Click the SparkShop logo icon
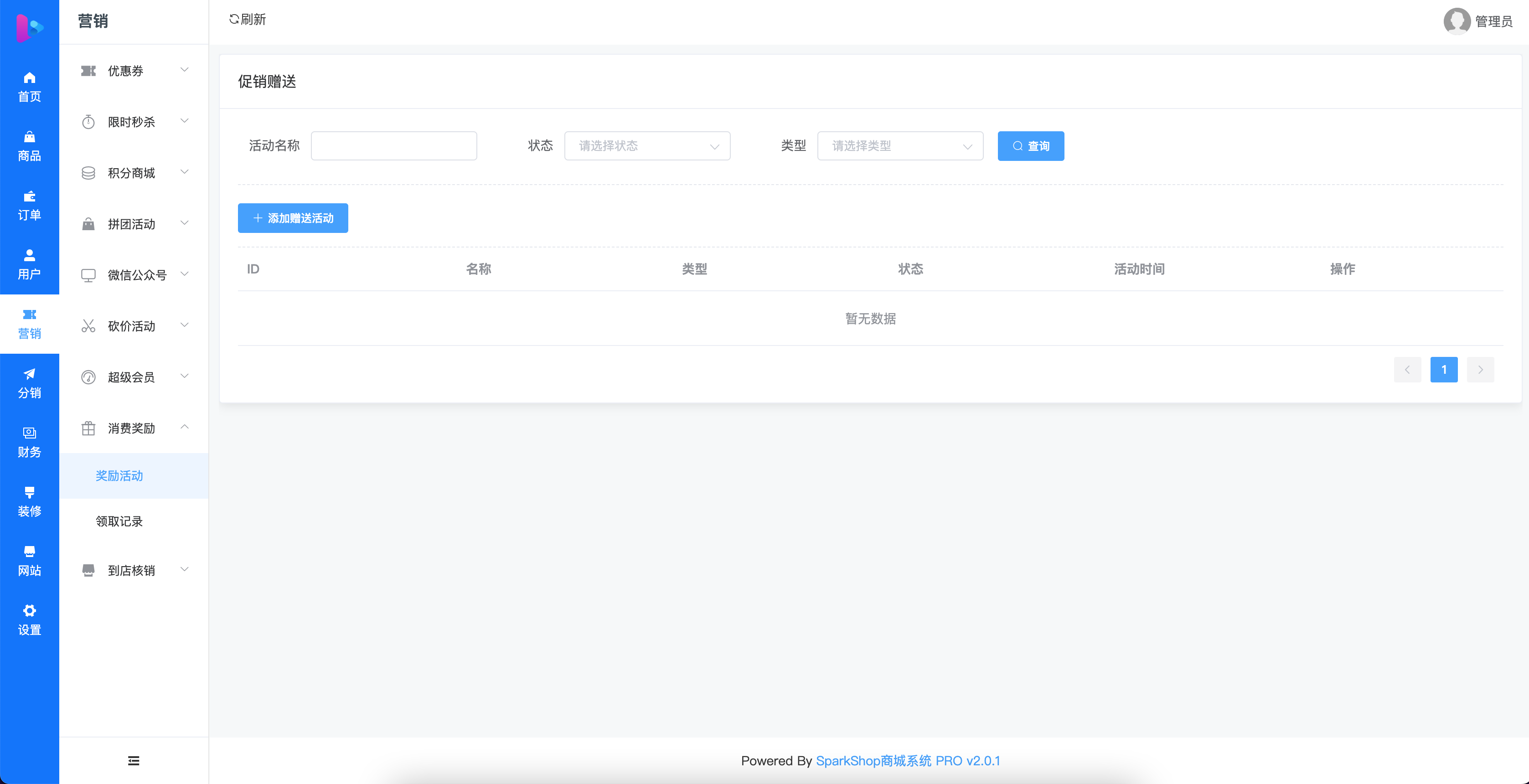Image resolution: width=1529 pixels, height=784 pixels. point(30,27)
